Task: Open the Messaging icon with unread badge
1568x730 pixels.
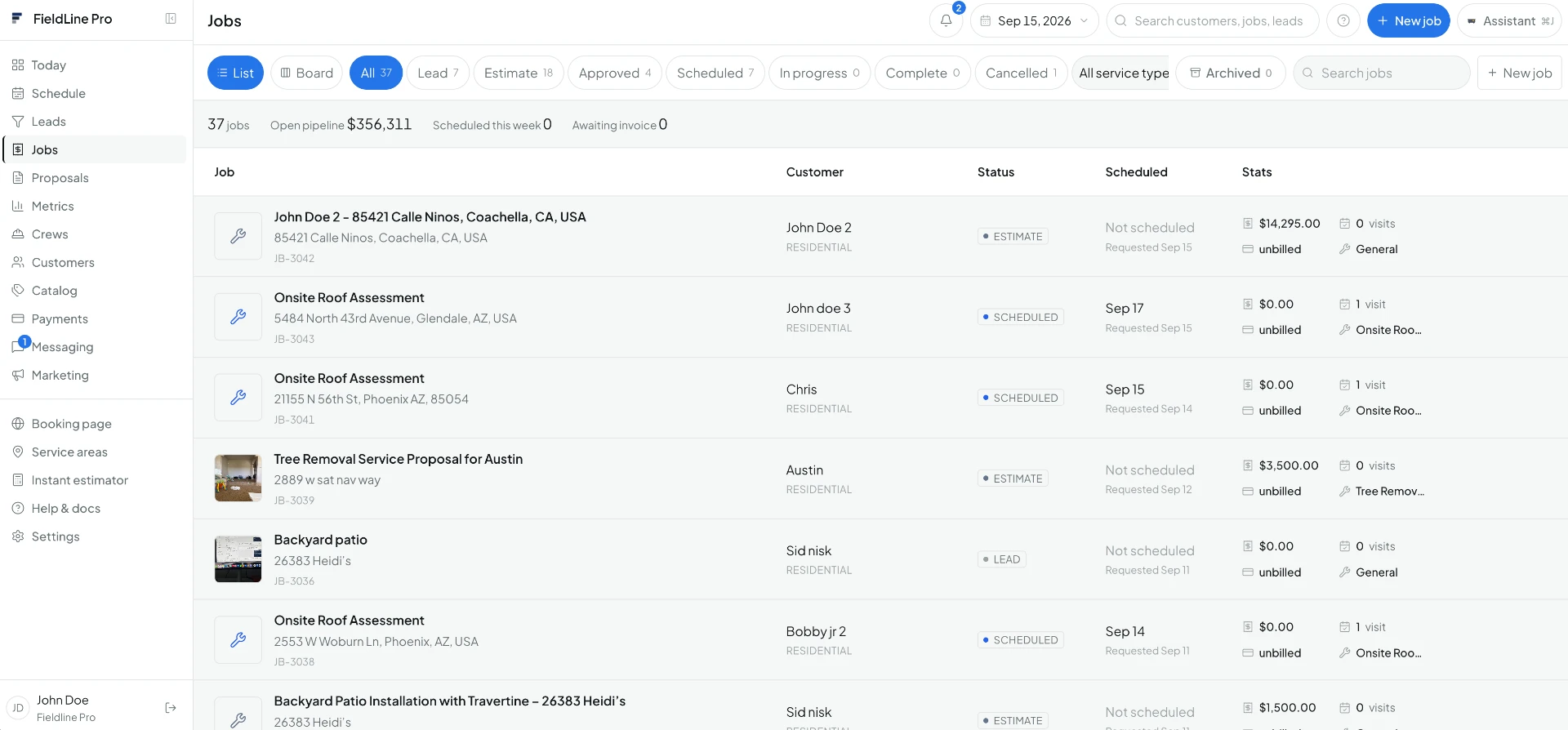Action: [x=20, y=346]
